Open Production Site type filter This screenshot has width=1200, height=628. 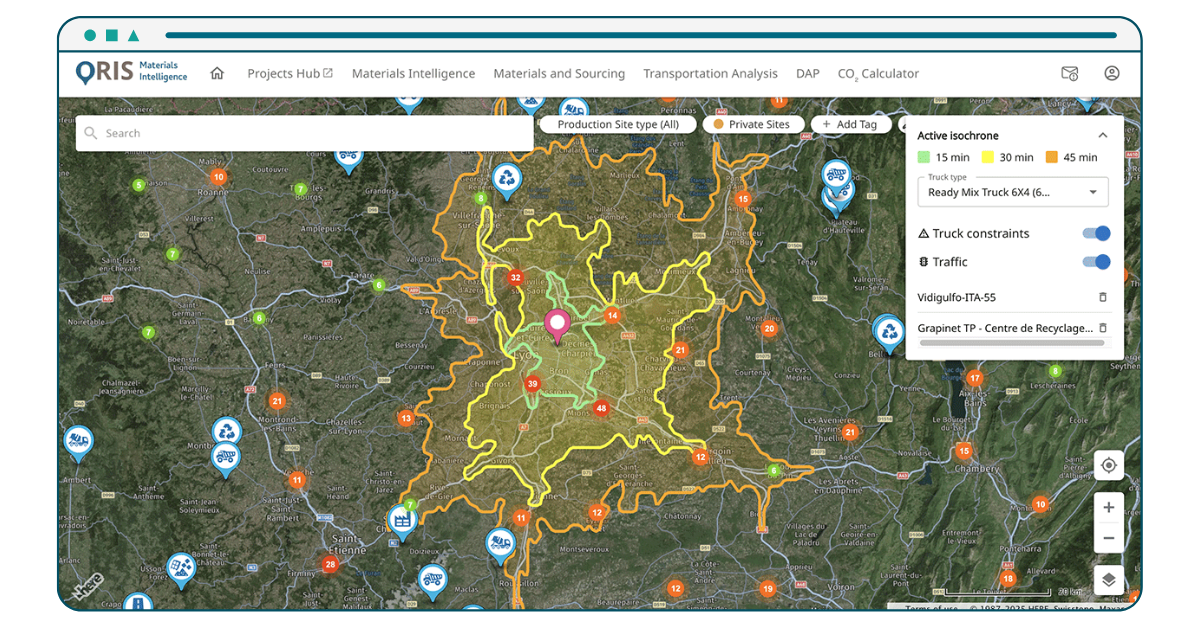[618, 125]
